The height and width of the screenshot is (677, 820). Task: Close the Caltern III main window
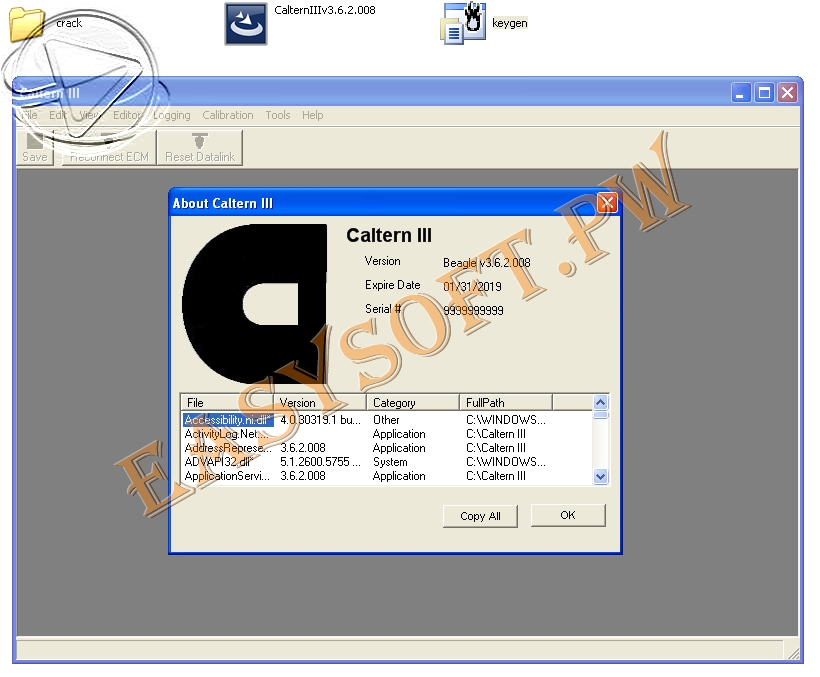pos(787,93)
